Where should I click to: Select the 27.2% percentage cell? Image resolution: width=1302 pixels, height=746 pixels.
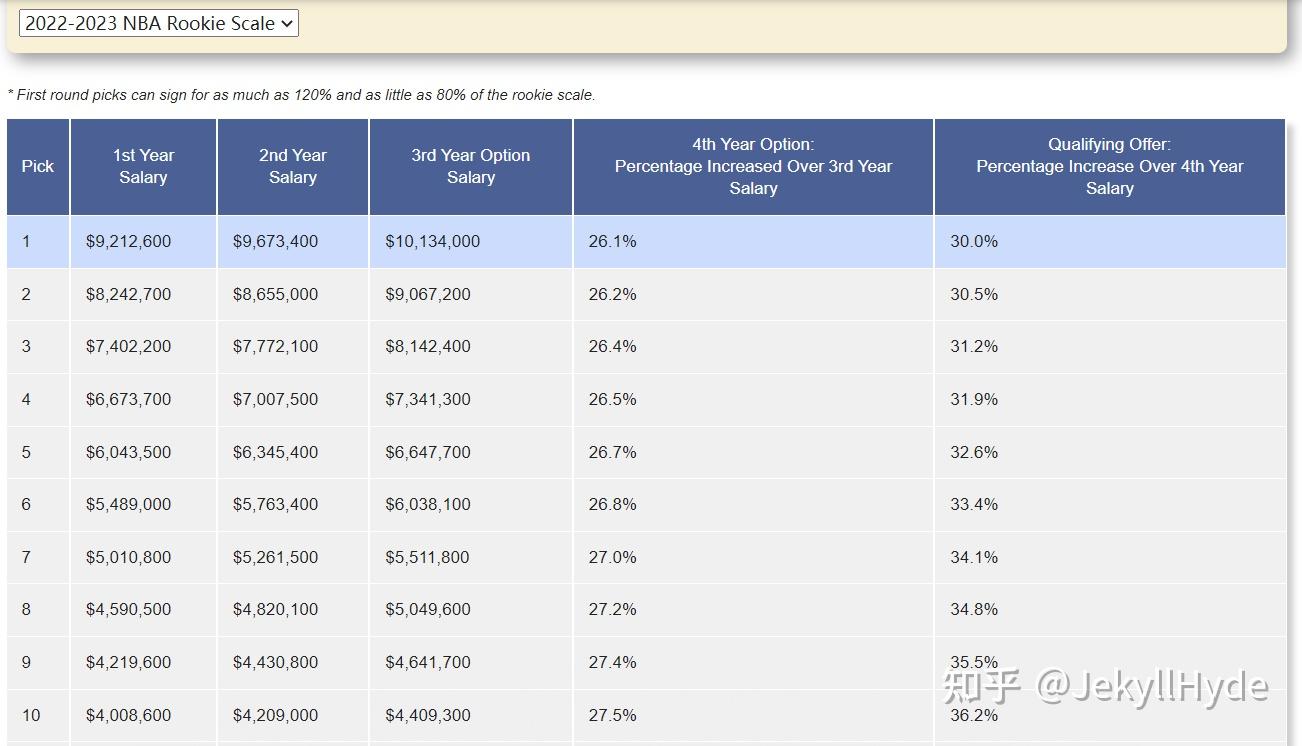click(x=753, y=609)
